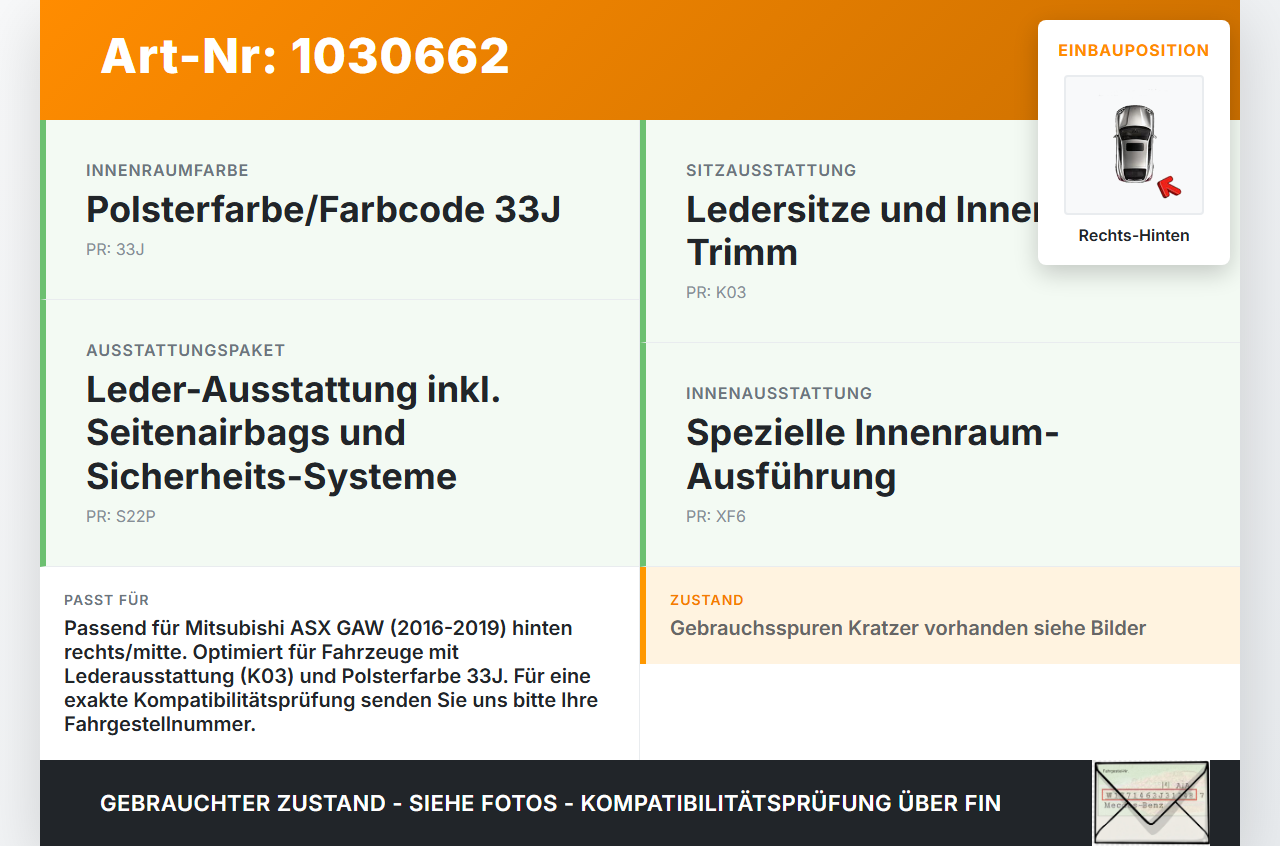The width and height of the screenshot is (1280, 846).
Task: Click the Einbauposition panel title
Action: 1134,50
